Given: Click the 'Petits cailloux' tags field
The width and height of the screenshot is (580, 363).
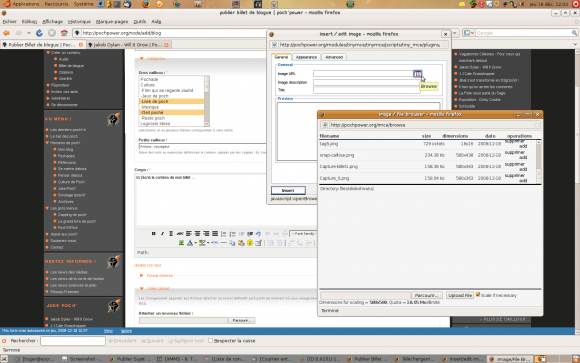Looking at the screenshot, I should (x=202, y=147).
